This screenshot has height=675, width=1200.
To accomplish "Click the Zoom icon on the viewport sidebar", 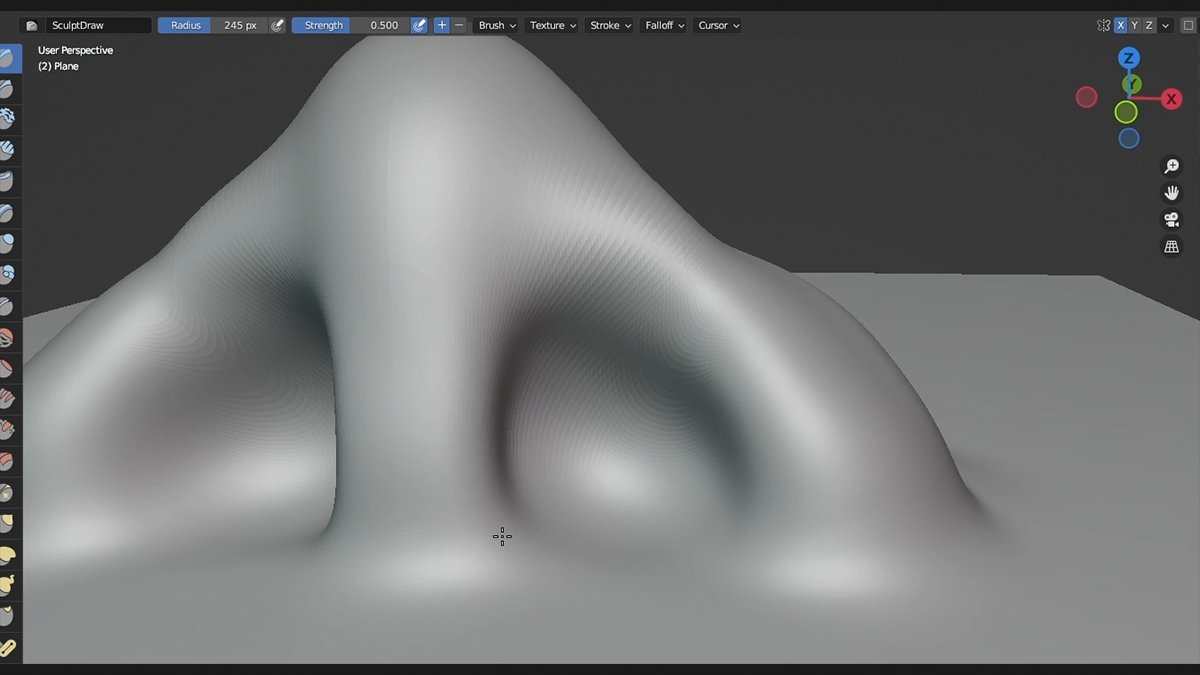I will tap(1172, 166).
